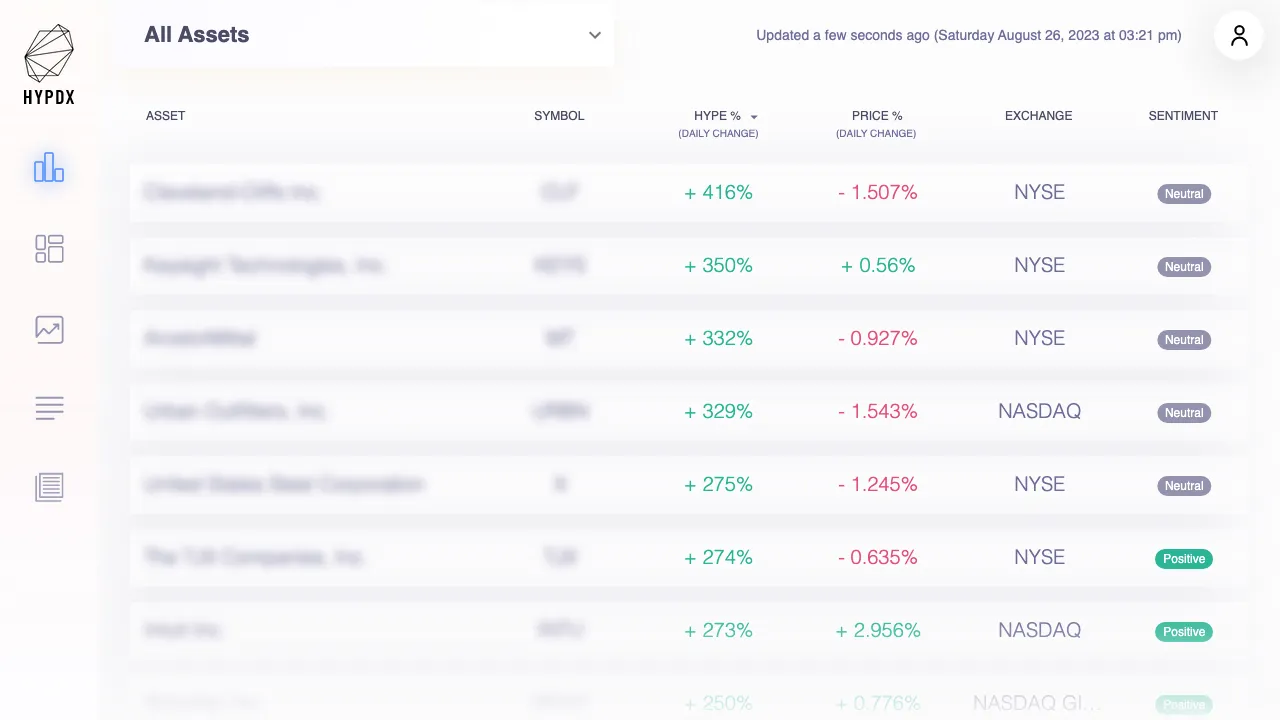Click the +350% hype value
Image resolution: width=1280 pixels, height=720 pixels.
pos(718,265)
